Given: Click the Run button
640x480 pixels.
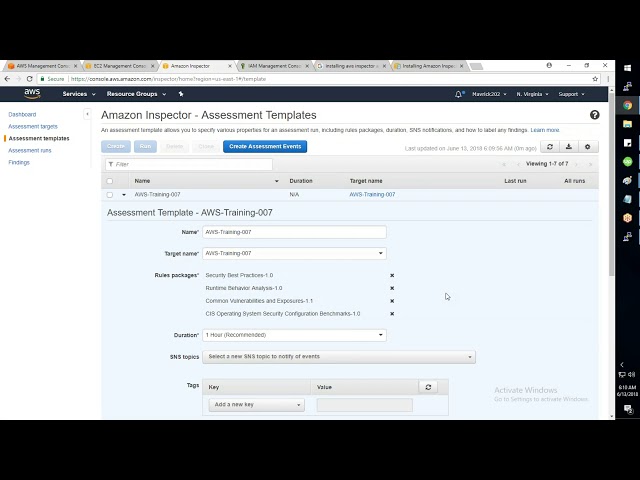Looking at the screenshot, I should [145, 147].
